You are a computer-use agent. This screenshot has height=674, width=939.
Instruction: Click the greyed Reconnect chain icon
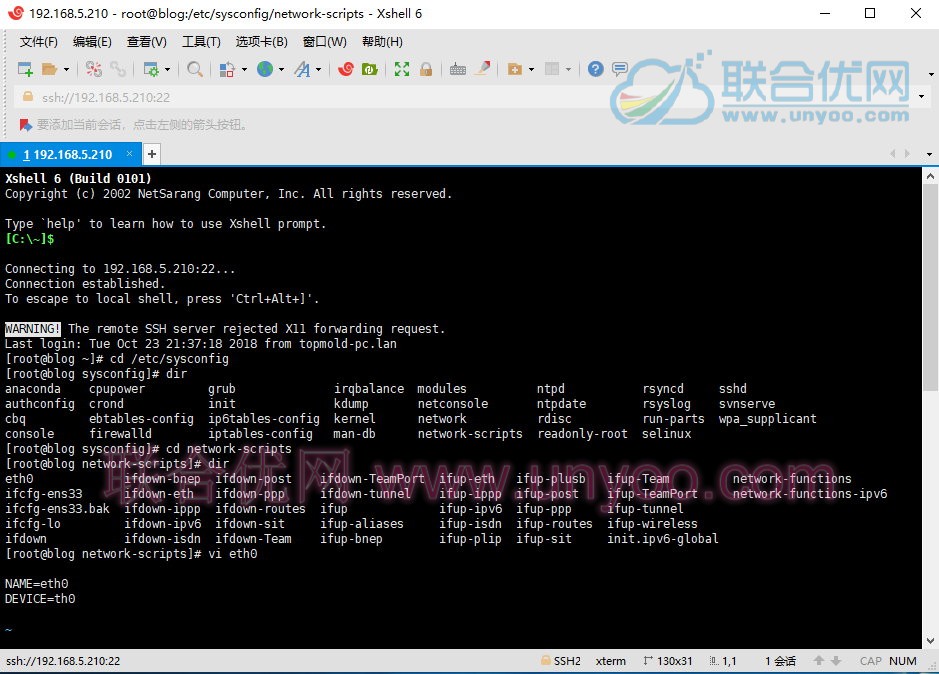117,69
